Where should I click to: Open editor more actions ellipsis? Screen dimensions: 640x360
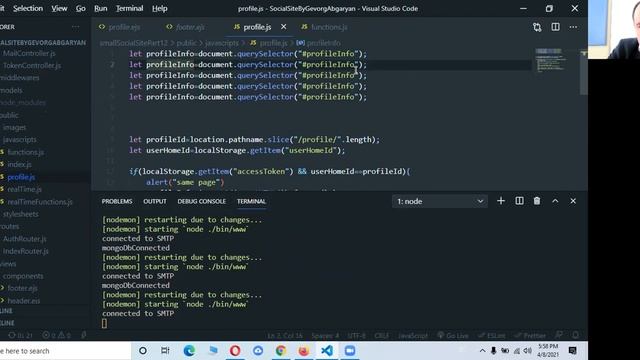click(x=573, y=27)
